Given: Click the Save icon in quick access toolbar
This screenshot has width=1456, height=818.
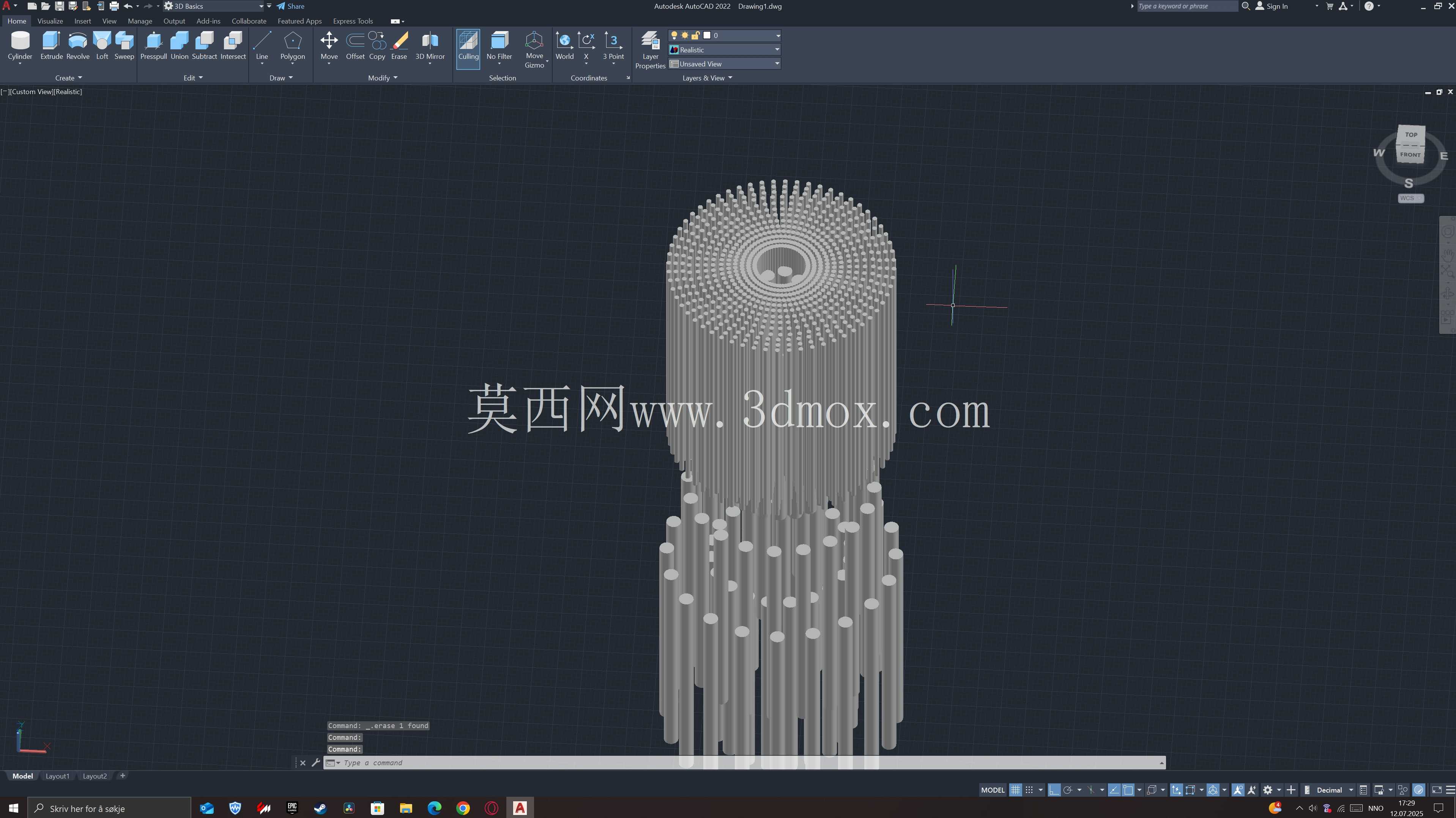Looking at the screenshot, I should coord(59,6).
